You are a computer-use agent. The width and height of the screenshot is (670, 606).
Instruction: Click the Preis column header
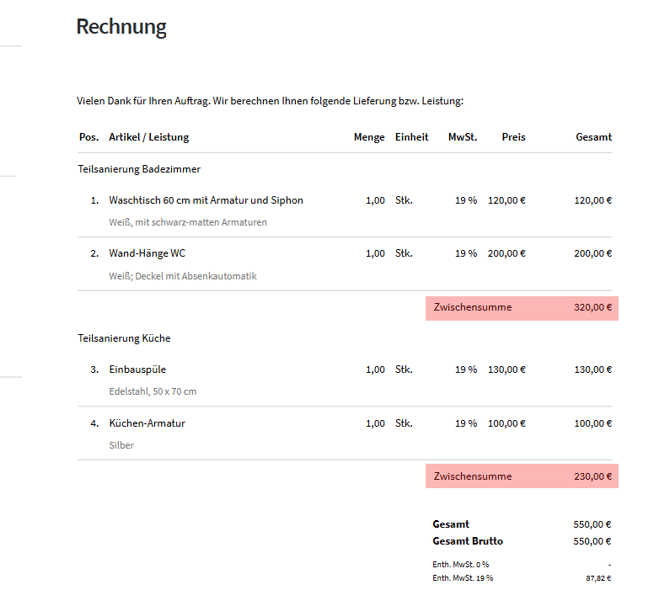pyautogui.click(x=513, y=137)
